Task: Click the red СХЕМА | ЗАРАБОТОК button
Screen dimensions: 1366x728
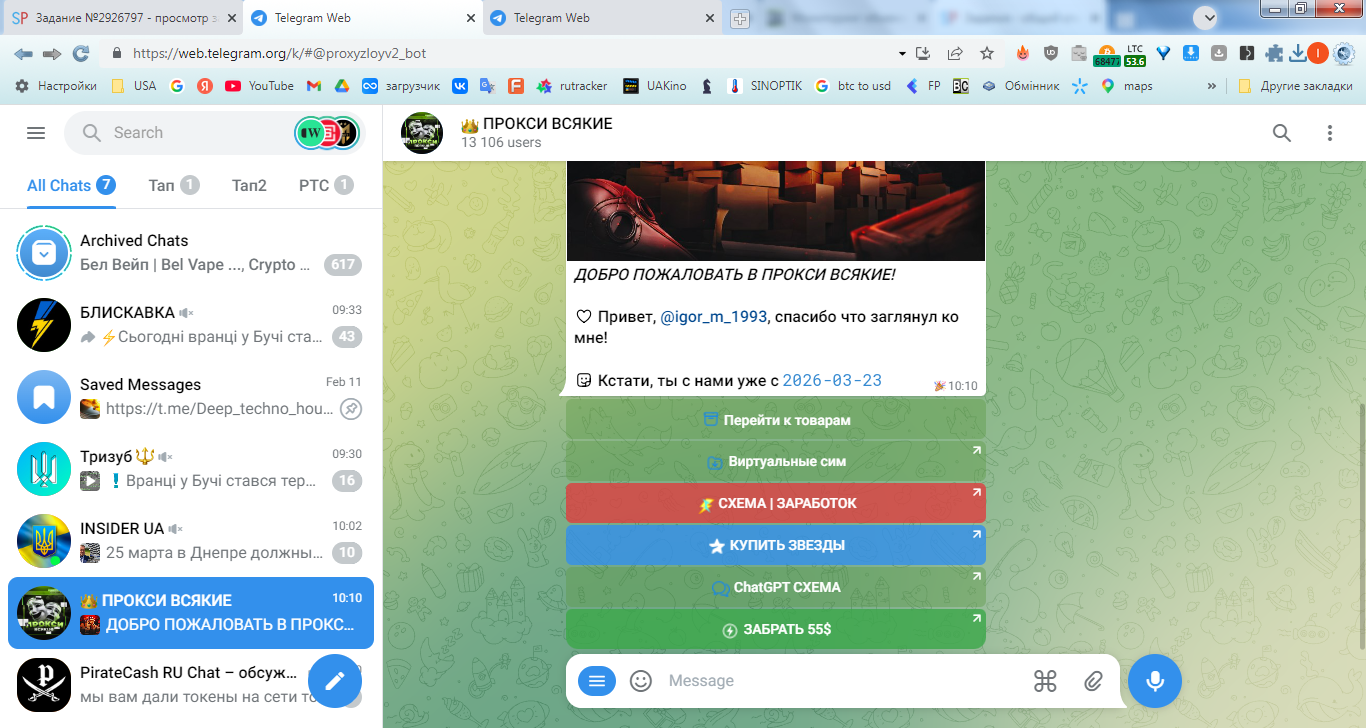Action: (x=776, y=504)
